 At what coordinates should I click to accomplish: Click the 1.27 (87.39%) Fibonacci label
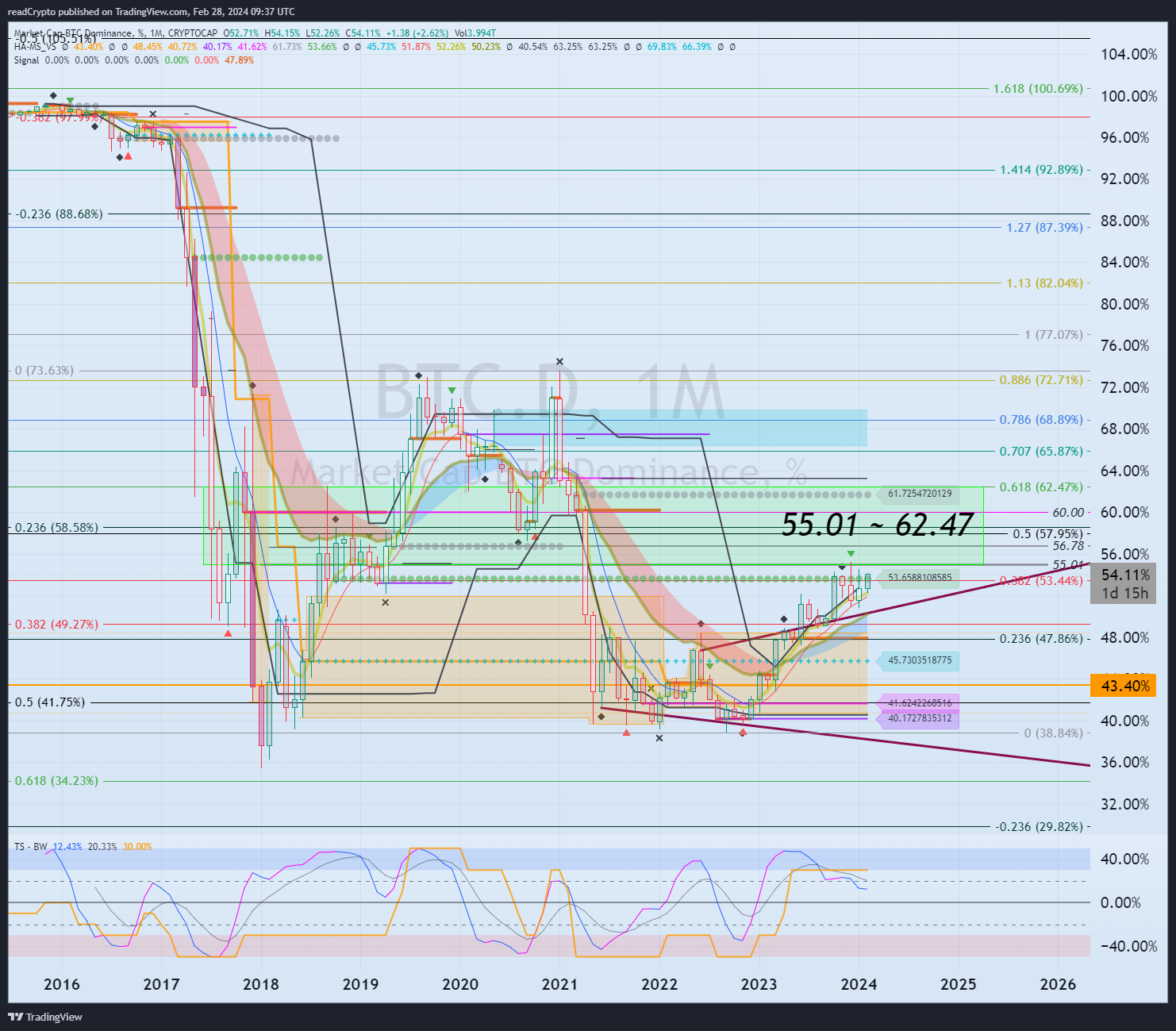point(1045,227)
